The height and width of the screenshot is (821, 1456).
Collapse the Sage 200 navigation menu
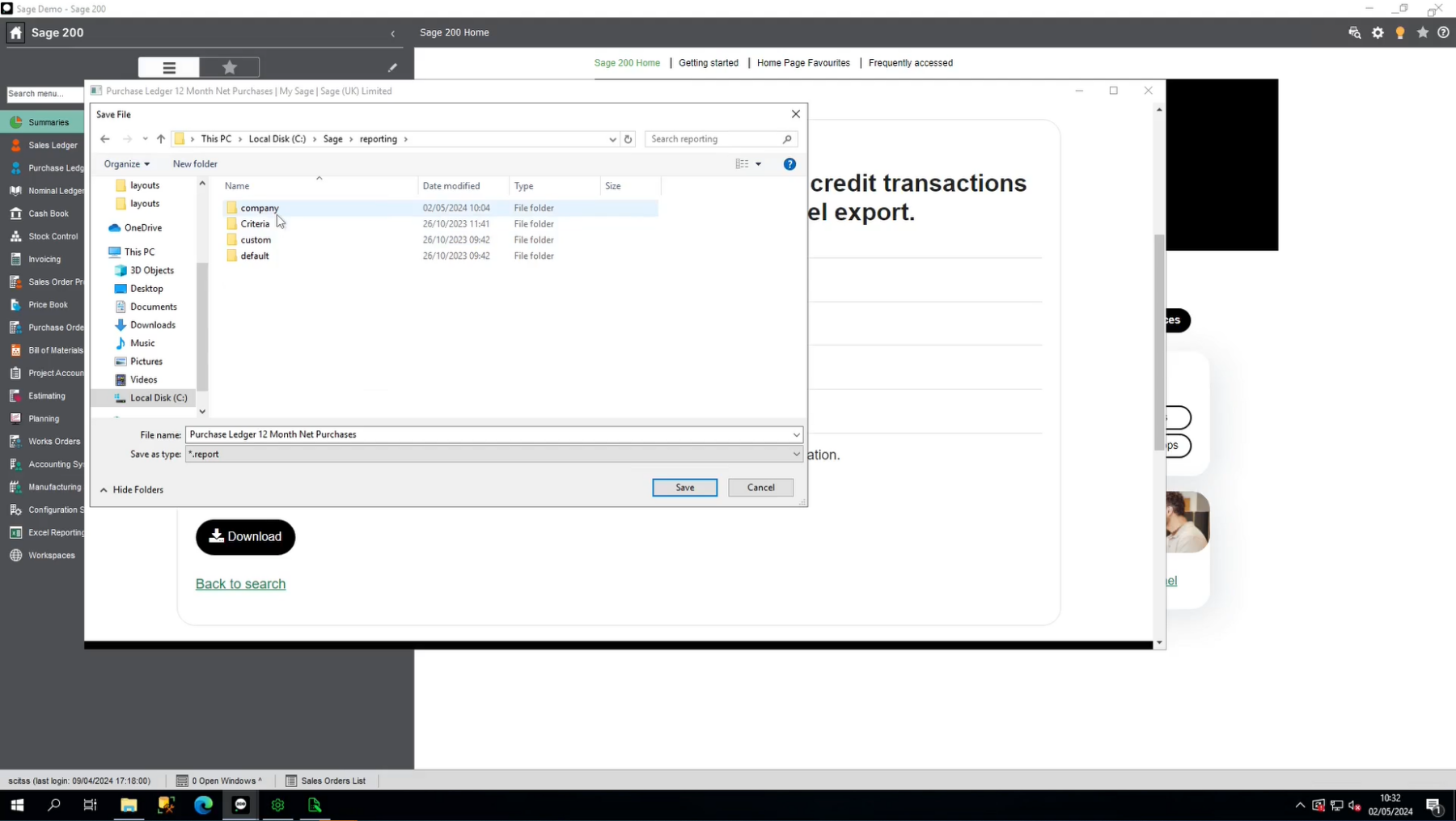tap(393, 34)
